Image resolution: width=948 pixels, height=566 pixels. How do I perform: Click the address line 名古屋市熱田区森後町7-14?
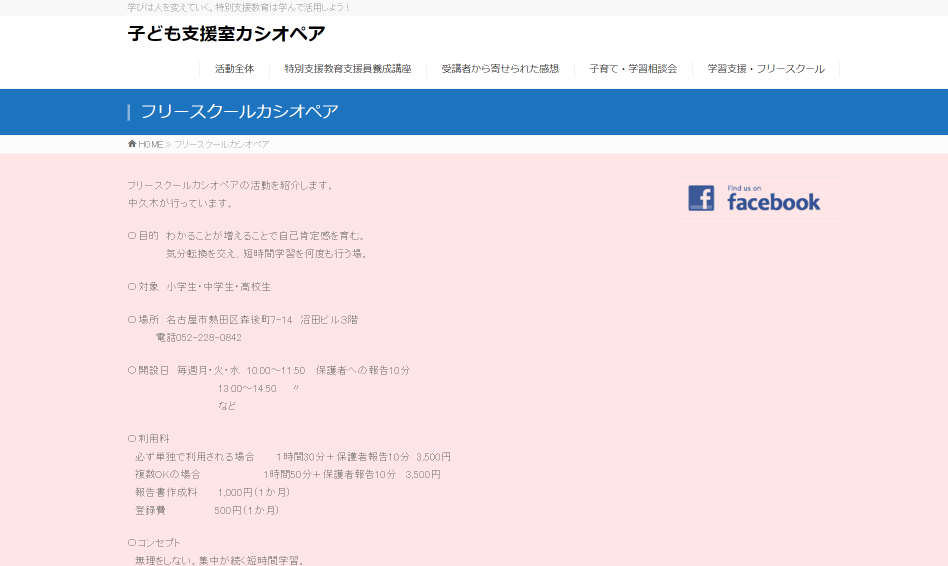point(230,320)
